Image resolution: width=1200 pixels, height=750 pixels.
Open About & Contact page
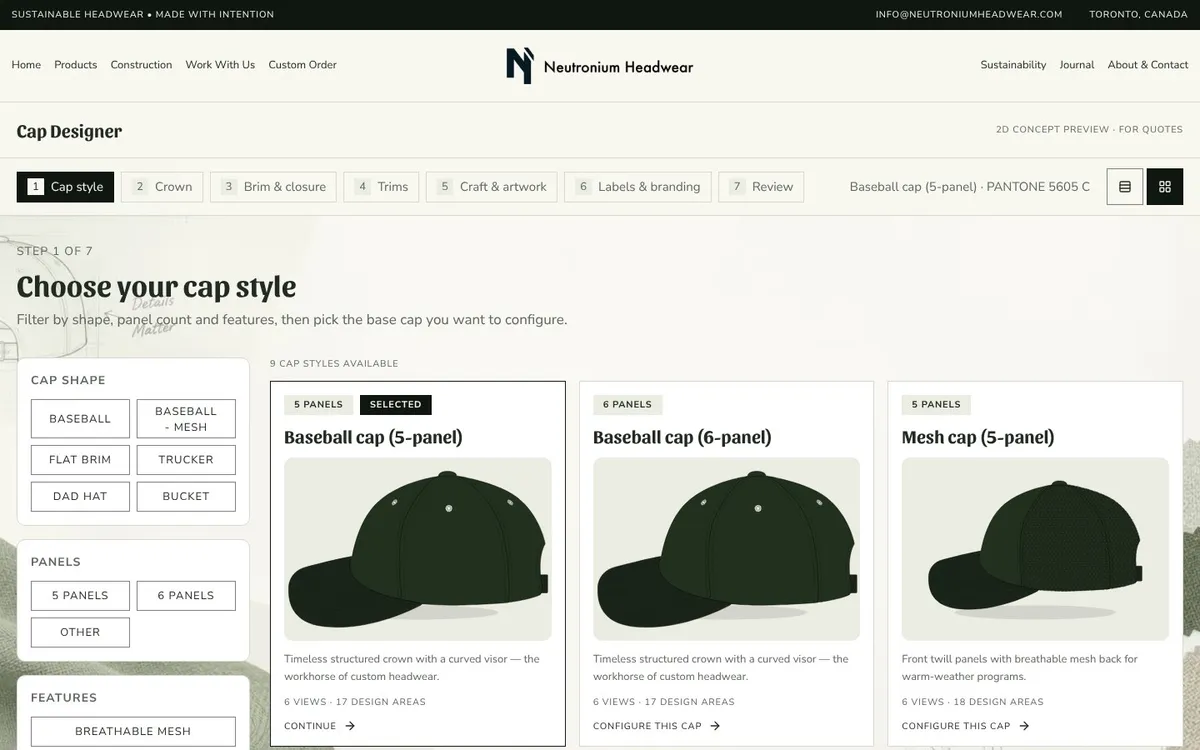click(x=1148, y=65)
